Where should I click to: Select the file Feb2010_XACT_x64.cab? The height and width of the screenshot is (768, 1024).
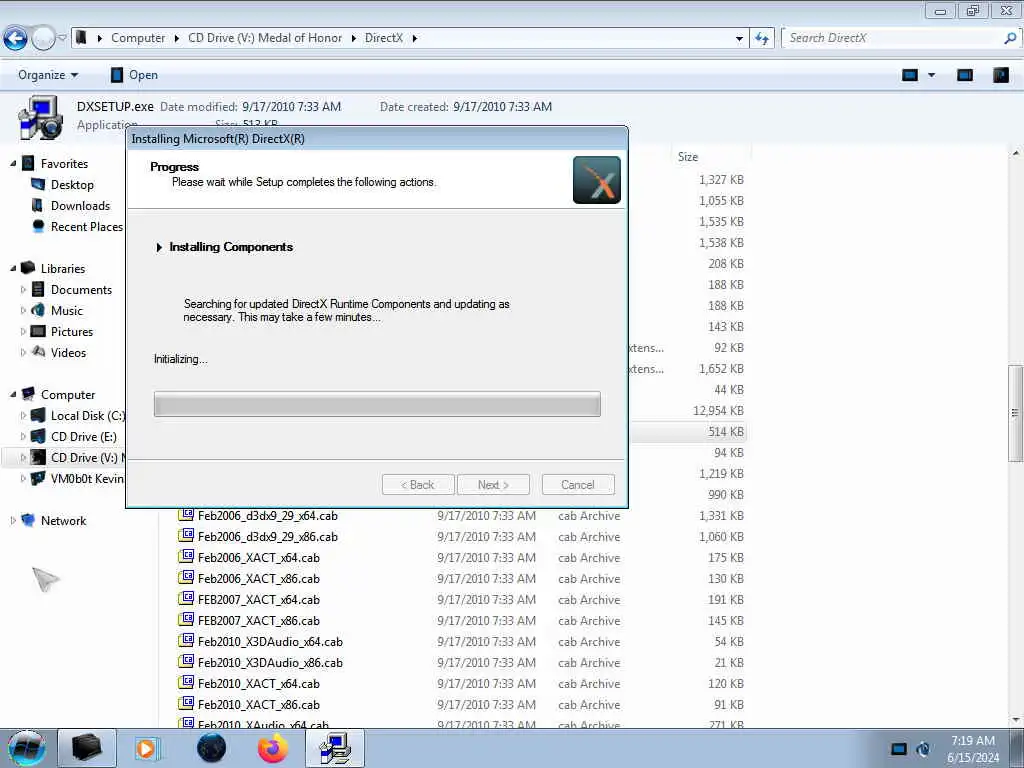[x=259, y=684]
